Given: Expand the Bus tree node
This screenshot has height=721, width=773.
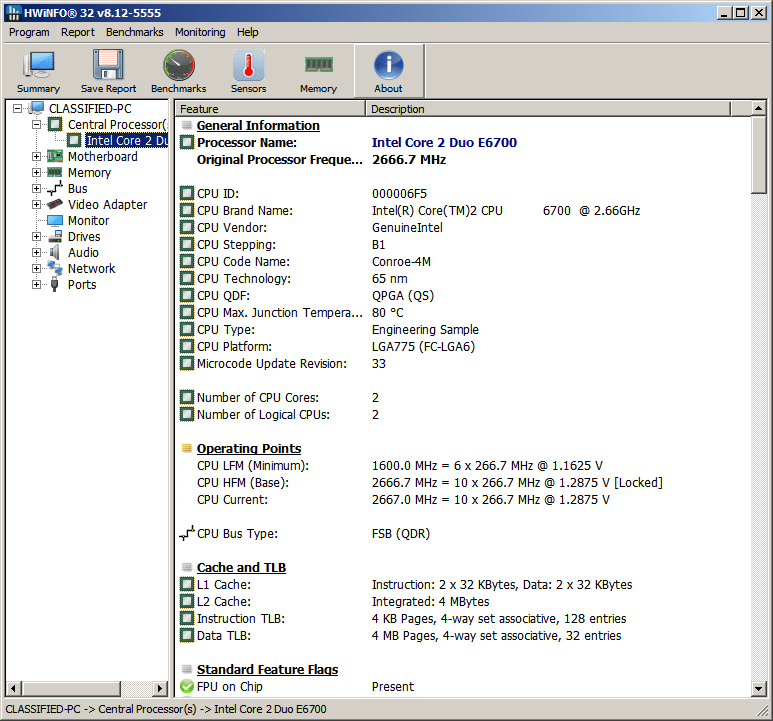Looking at the screenshot, I should (x=36, y=188).
